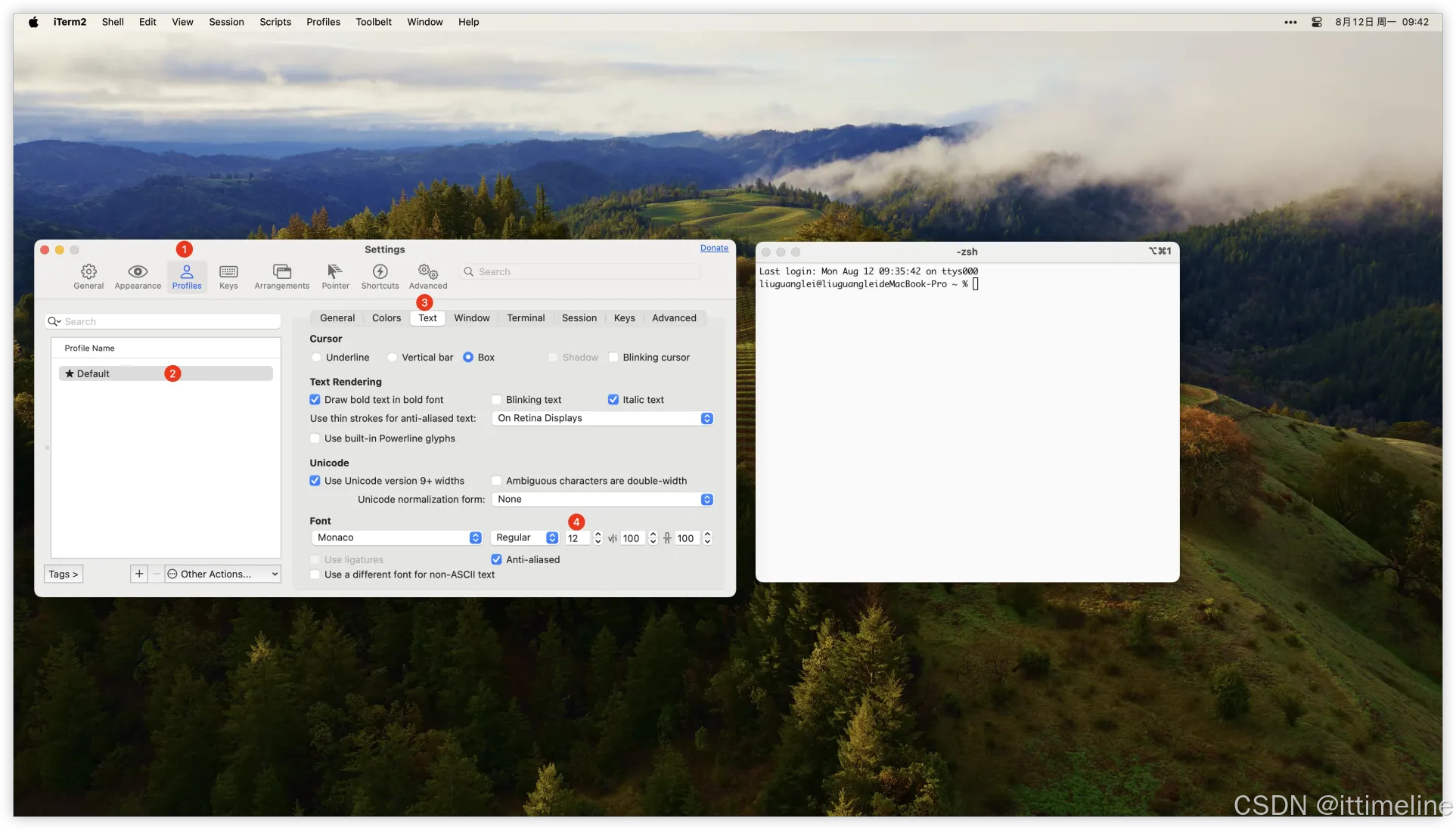Click the Donate link

714,248
